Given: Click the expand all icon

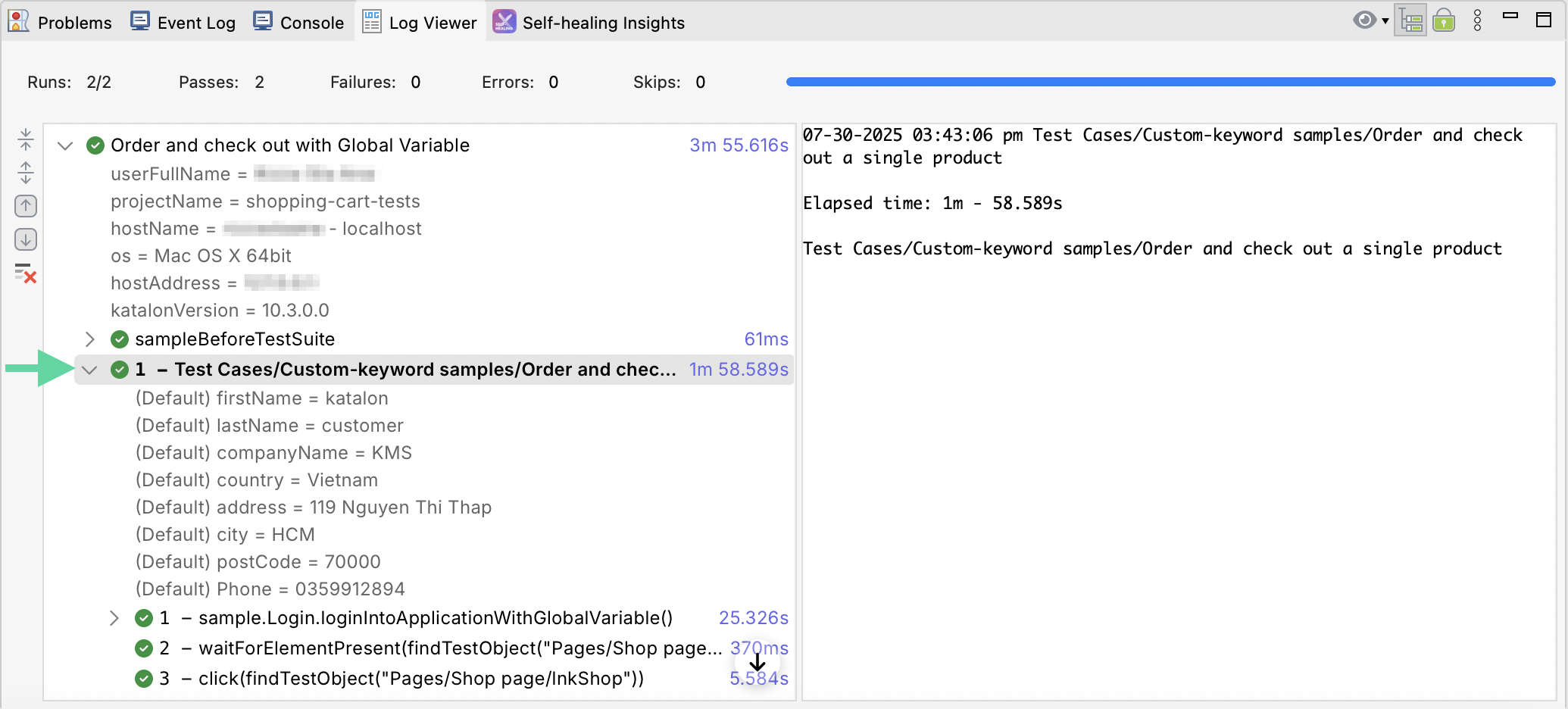Looking at the screenshot, I should tap(26, 173).
